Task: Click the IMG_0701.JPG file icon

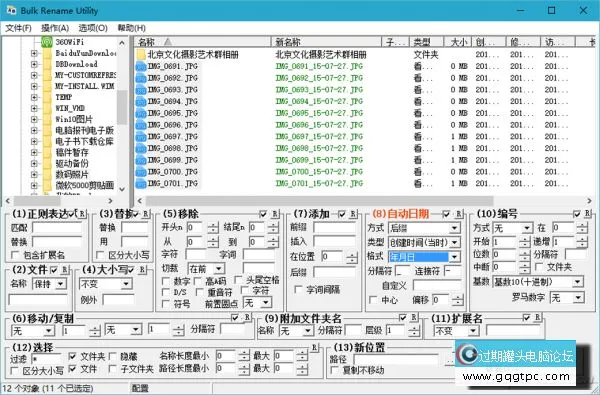Action: pyautogui.click(x=141, y=184)
